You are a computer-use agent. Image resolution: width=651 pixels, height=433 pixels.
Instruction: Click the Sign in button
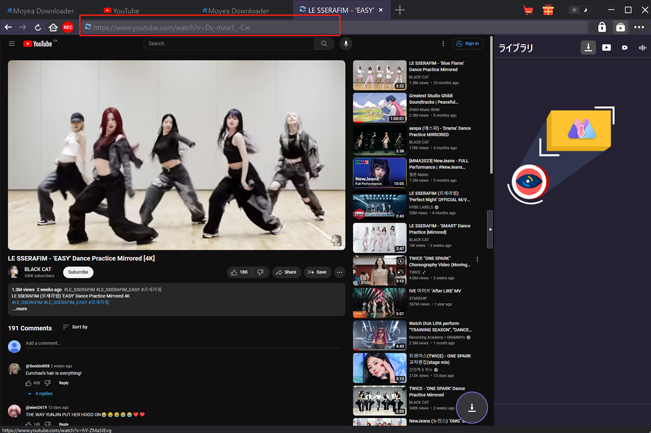pyautogui.click(x=467, y=44)
